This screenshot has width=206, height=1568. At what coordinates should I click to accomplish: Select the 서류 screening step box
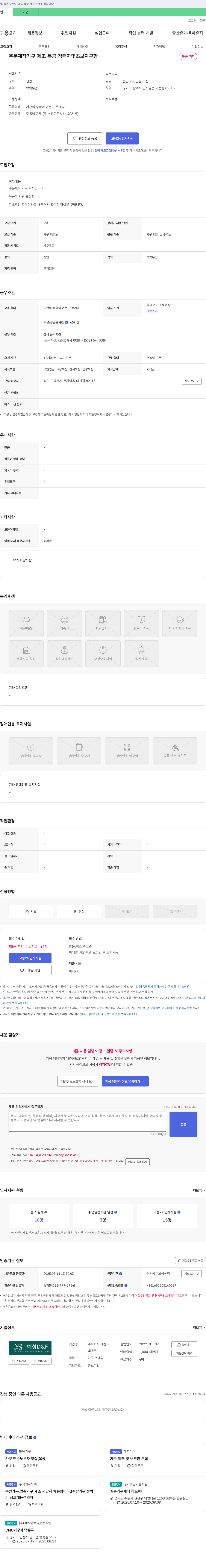click(31, 911)
